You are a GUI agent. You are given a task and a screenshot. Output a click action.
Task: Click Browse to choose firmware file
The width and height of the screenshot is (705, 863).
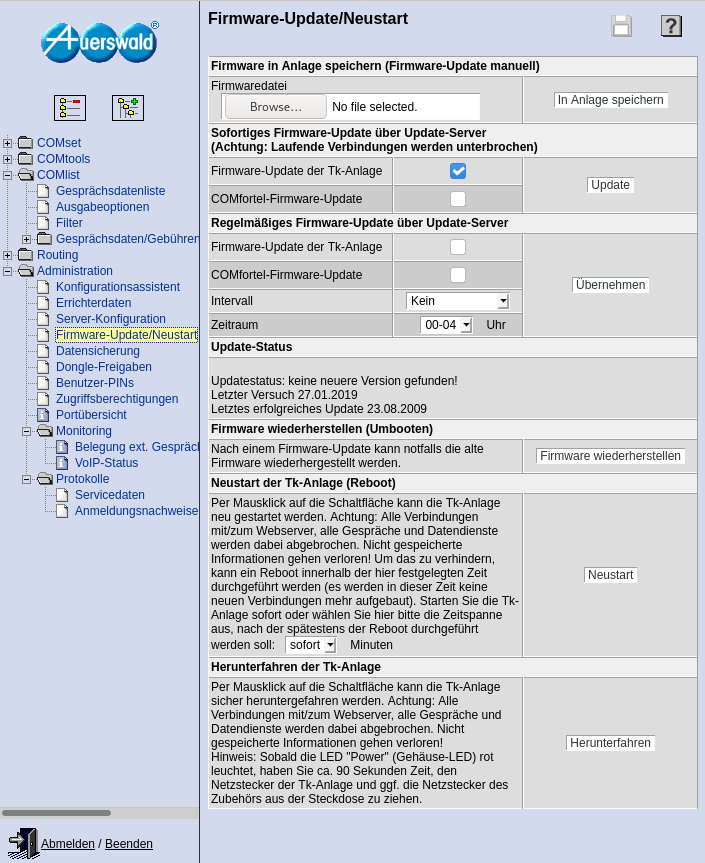[x=275, y=107]
